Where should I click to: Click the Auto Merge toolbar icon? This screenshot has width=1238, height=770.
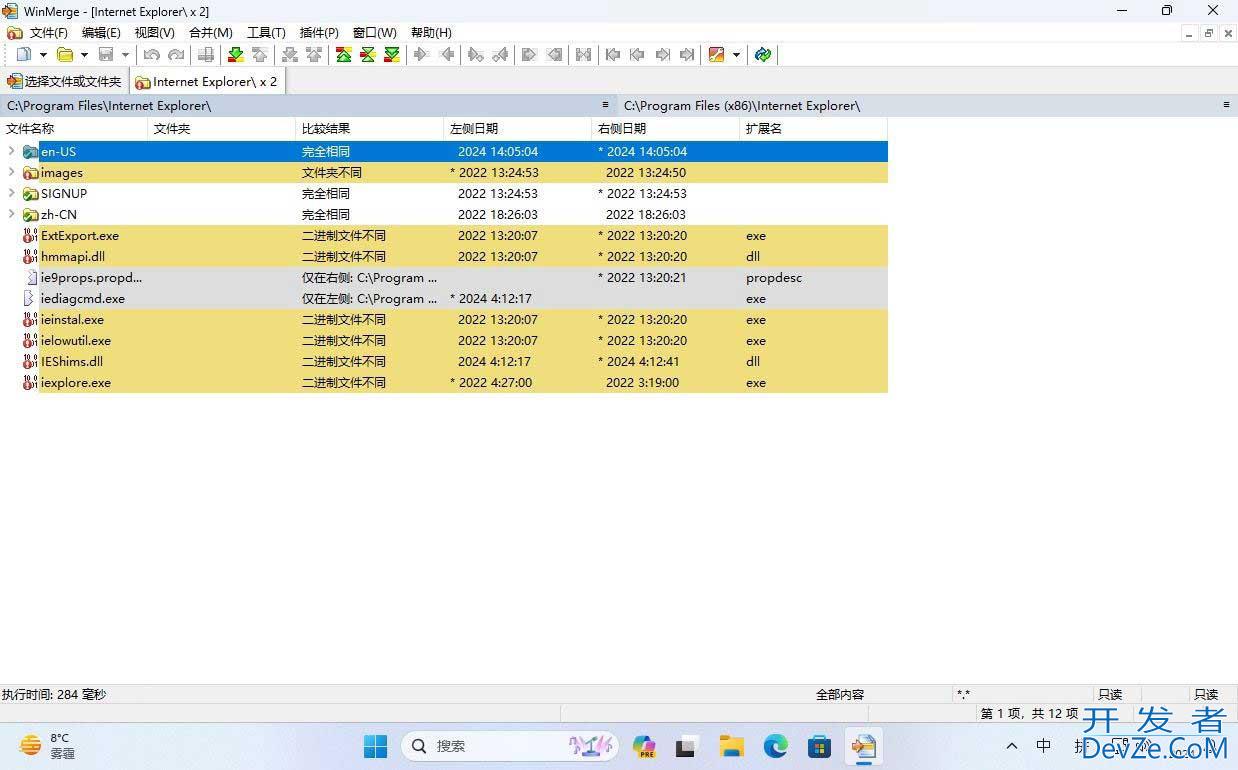584,54
